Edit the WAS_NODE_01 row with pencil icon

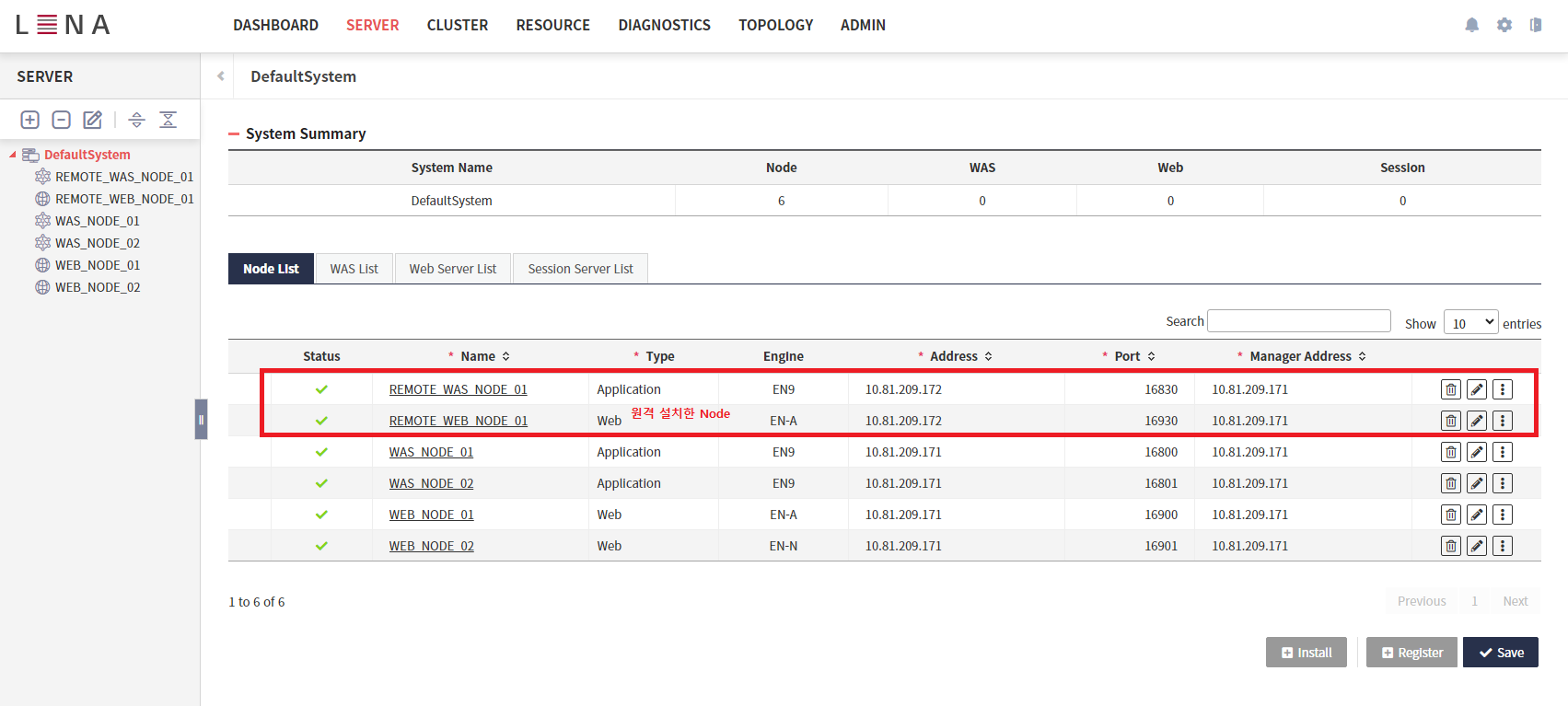click(x=1476, y=452)
